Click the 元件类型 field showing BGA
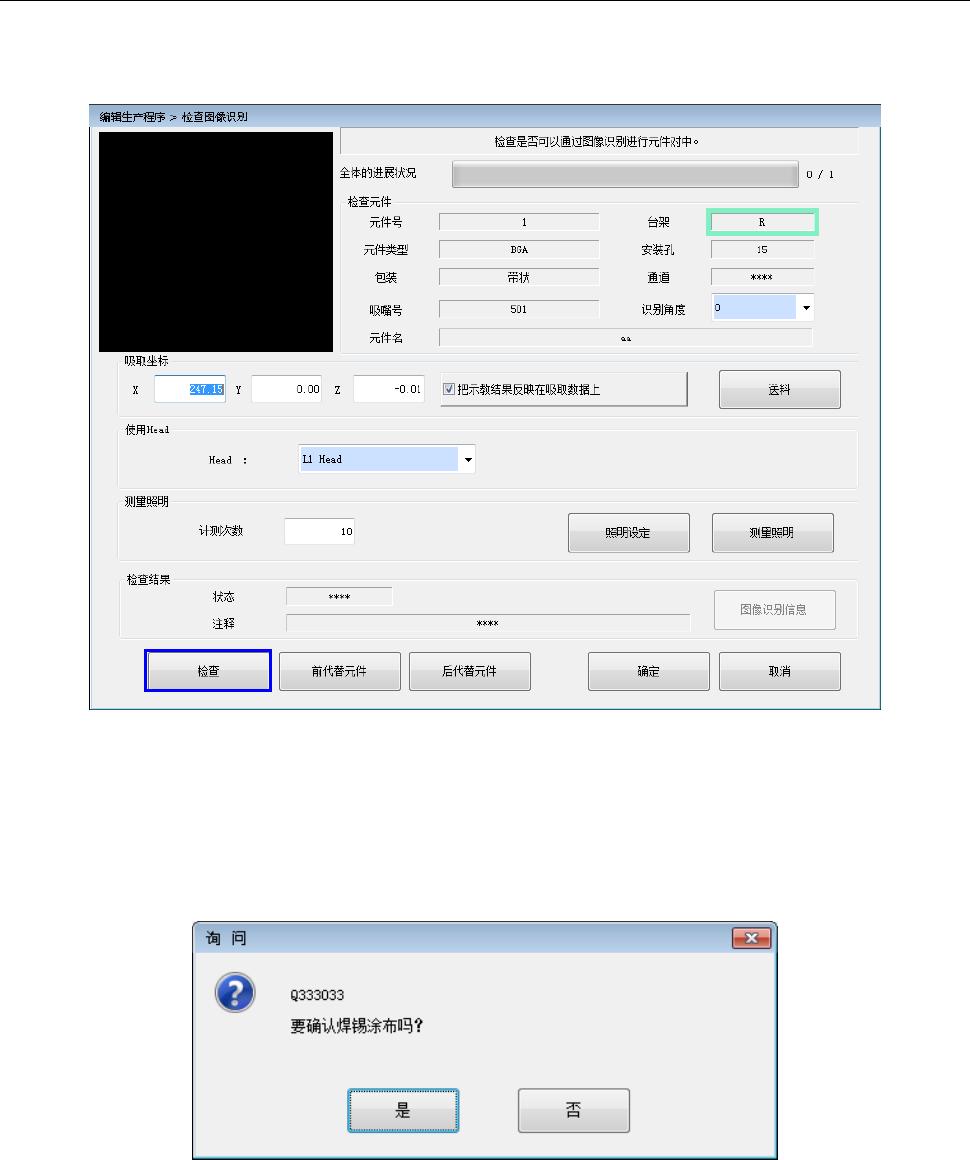The image size is (970, 1160). (x=519, y=249)
